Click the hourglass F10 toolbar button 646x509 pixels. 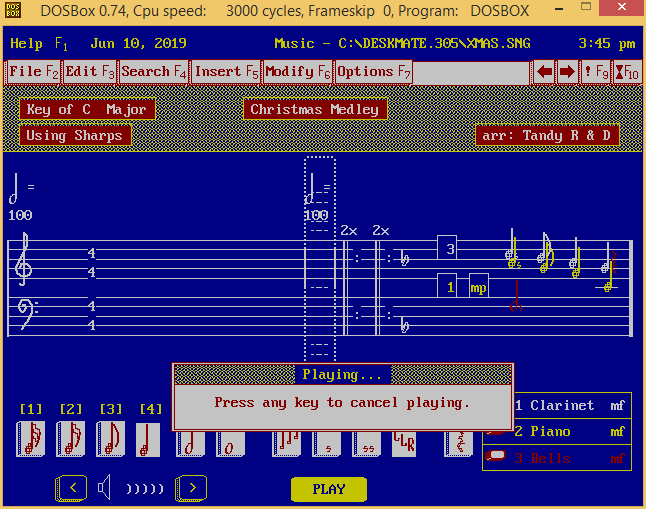(627, 72)
